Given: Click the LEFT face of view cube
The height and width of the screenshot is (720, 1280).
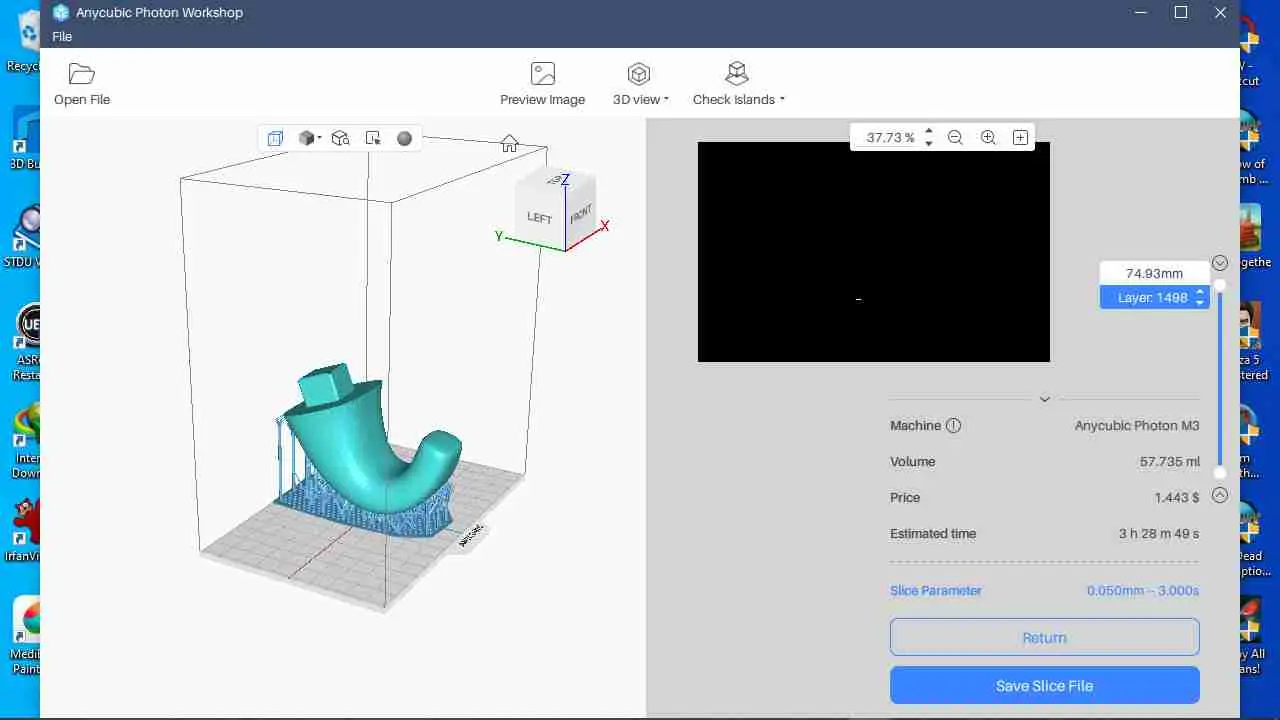Looking at the screenshot, I should [x=540, y=216].
